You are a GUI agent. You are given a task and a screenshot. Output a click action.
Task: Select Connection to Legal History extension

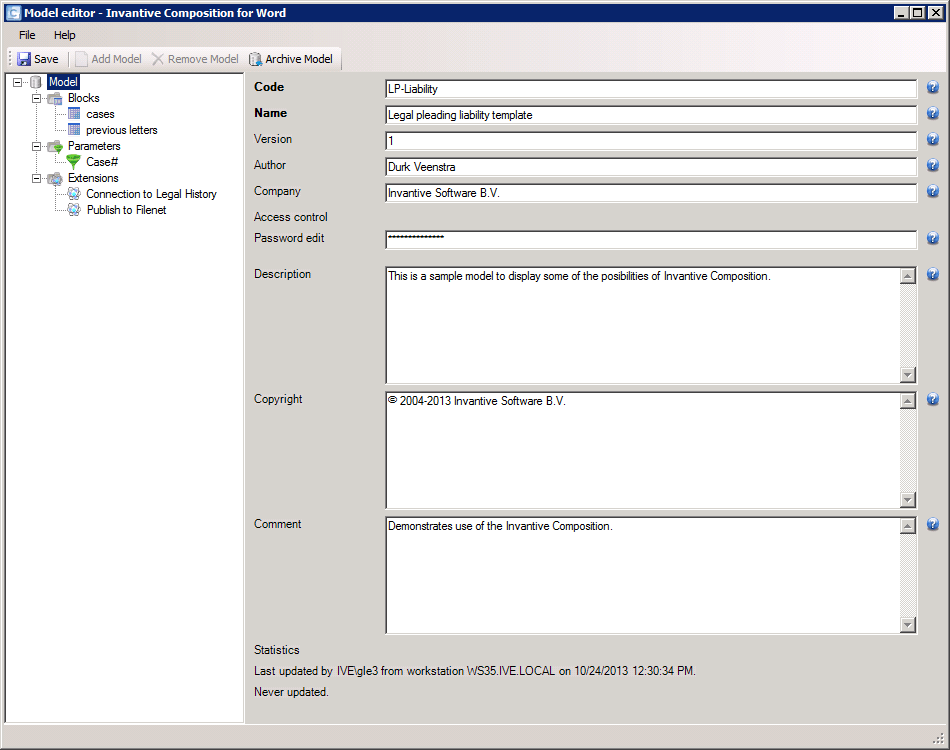coord(151,194)
